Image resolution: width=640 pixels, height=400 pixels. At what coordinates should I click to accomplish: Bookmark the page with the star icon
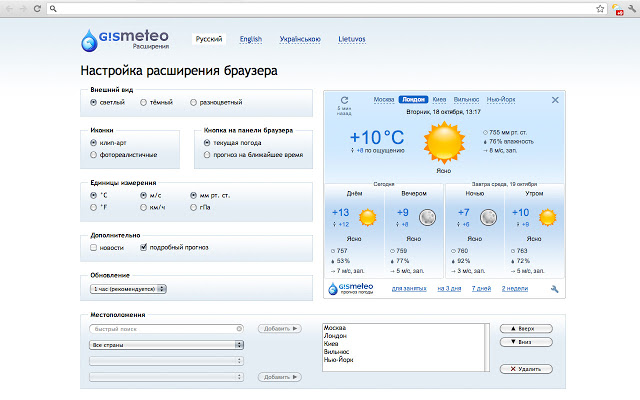(x=600, y=8)
